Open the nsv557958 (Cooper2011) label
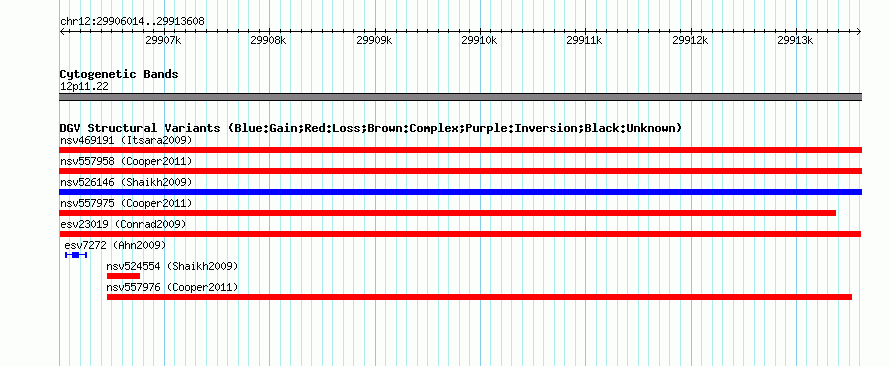 [x=126, y=161]
